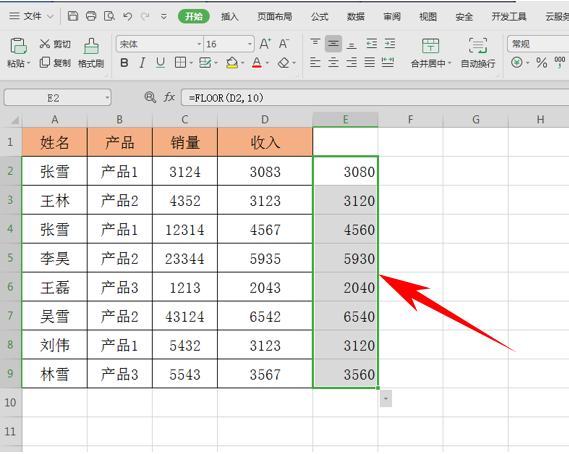Viewport: 569px width, 454px height.
Task: Click the Copy (复制) button
Action: click(55, 63)
